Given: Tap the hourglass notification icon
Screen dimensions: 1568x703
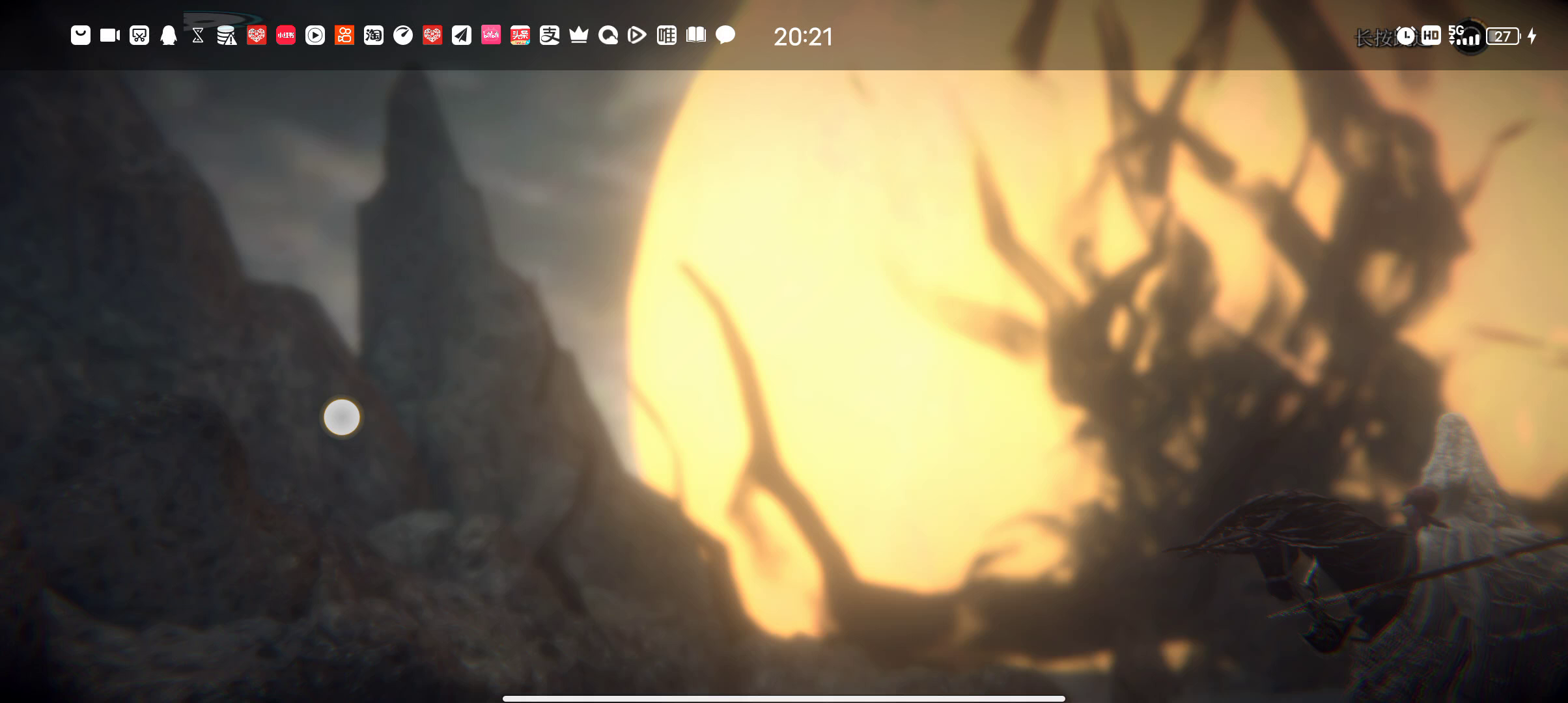Looking at the screenshot, I should click(198, 36).
